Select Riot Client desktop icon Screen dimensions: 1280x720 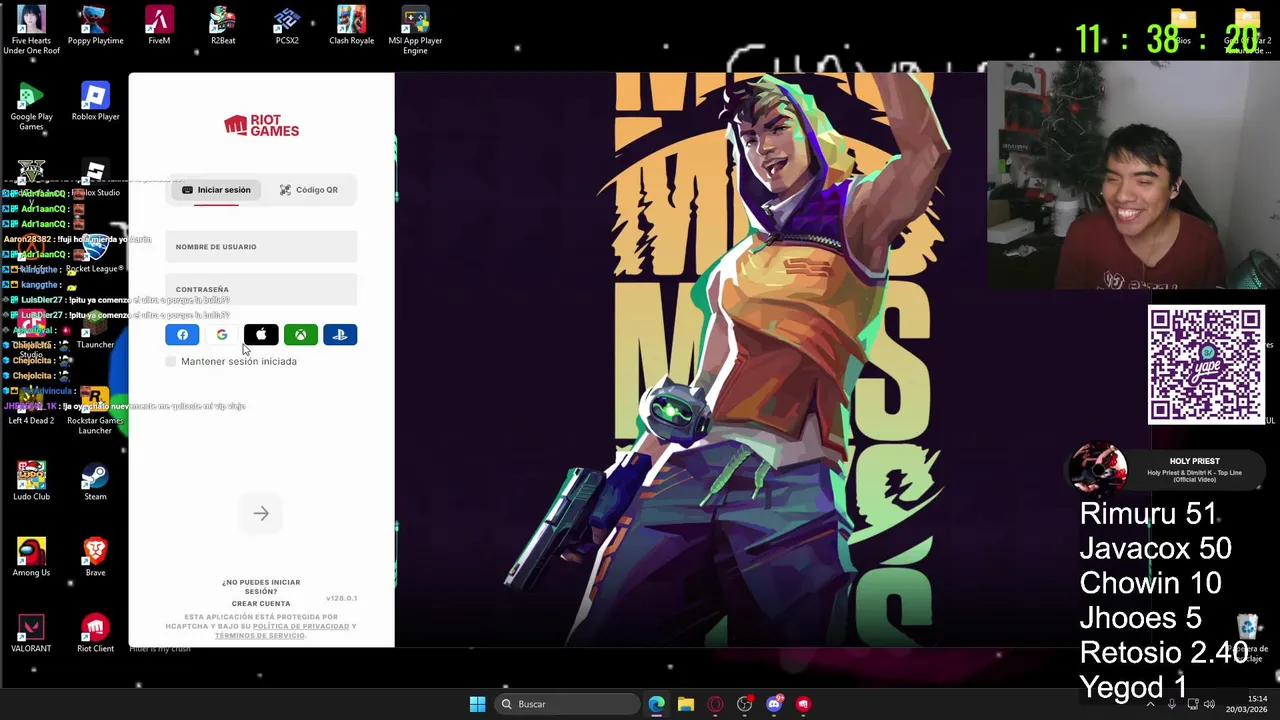point(95,634)
